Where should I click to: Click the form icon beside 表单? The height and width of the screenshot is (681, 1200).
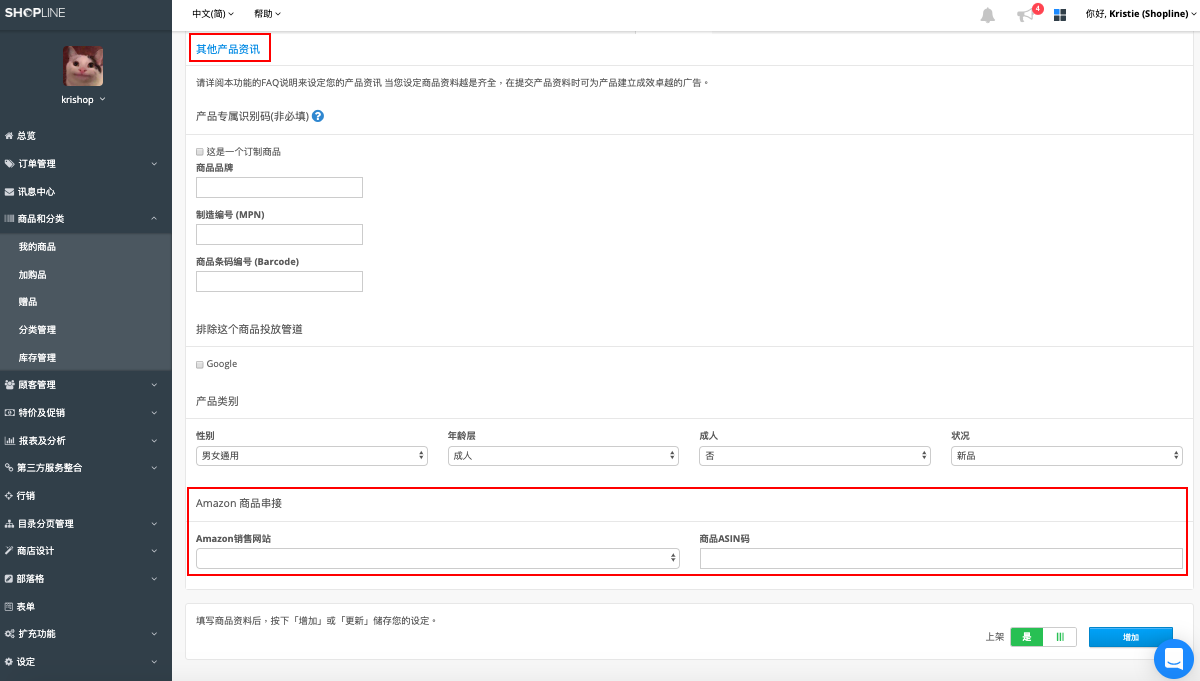pos(9,606)
